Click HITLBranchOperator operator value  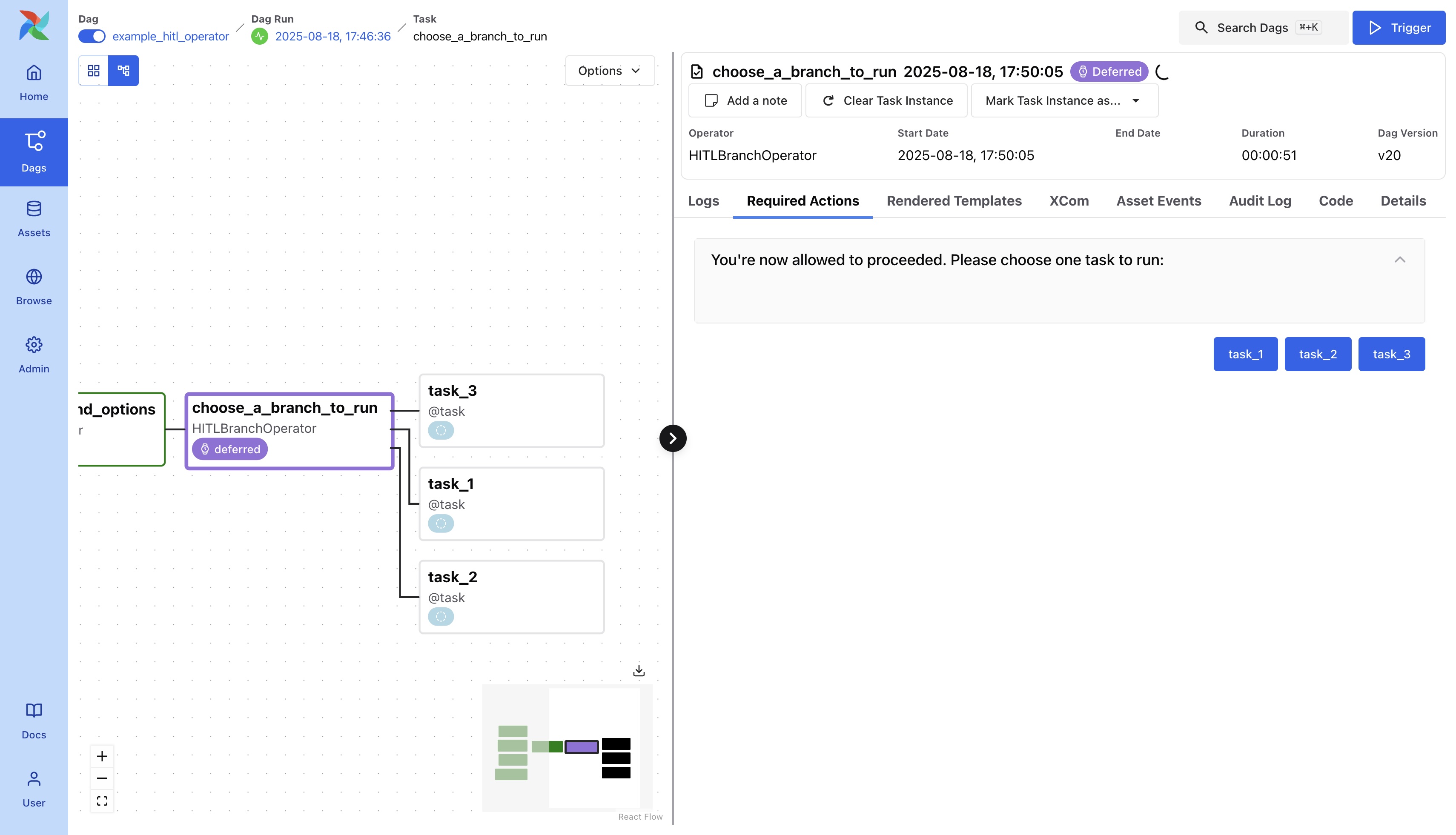pyautogui.click(x=752, y=155)
